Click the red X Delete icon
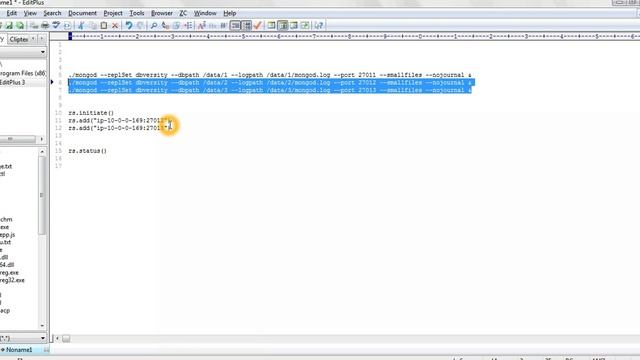Screen dimensions: 640x360 [115, 25]
